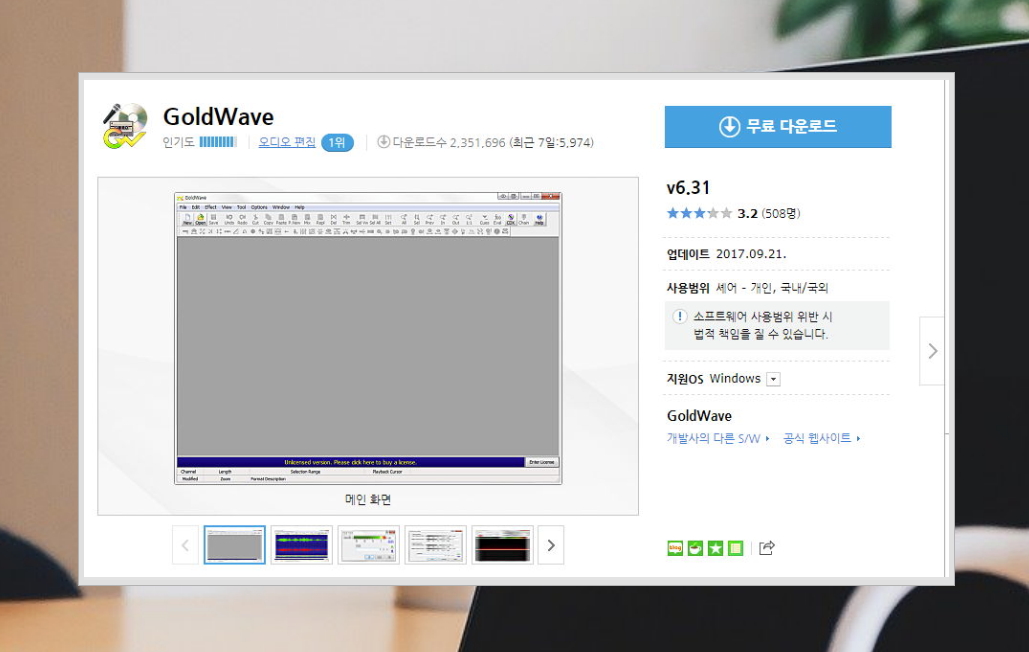
Task: Click the 메인 화면 caption
Action: tap(368, 500)
